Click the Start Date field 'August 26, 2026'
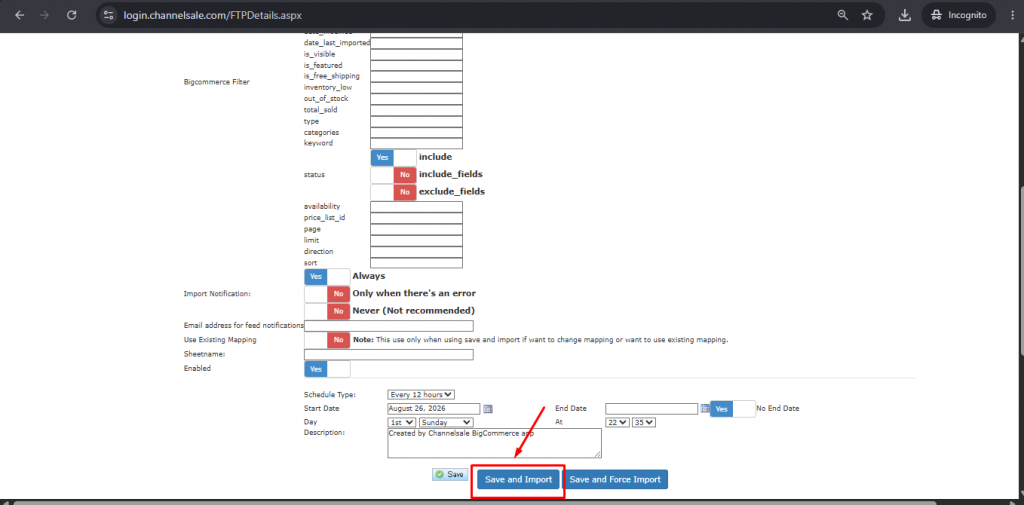The height and width of the screenshot is (505, 1024). [434, 409]
